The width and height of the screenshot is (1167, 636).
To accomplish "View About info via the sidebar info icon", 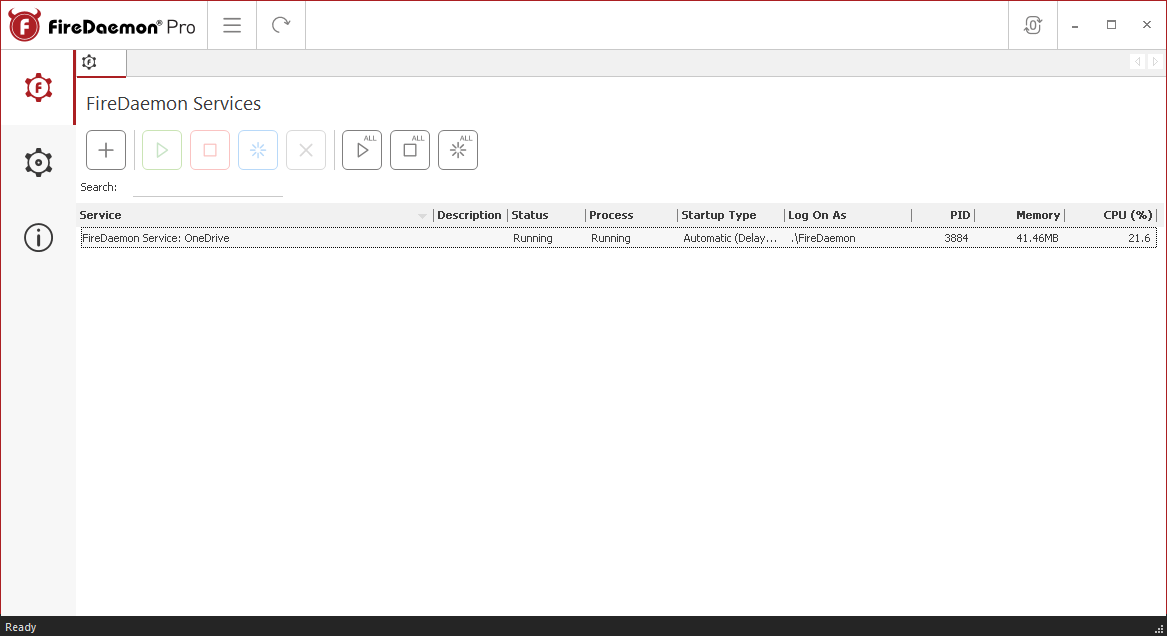I will (37, 237).
